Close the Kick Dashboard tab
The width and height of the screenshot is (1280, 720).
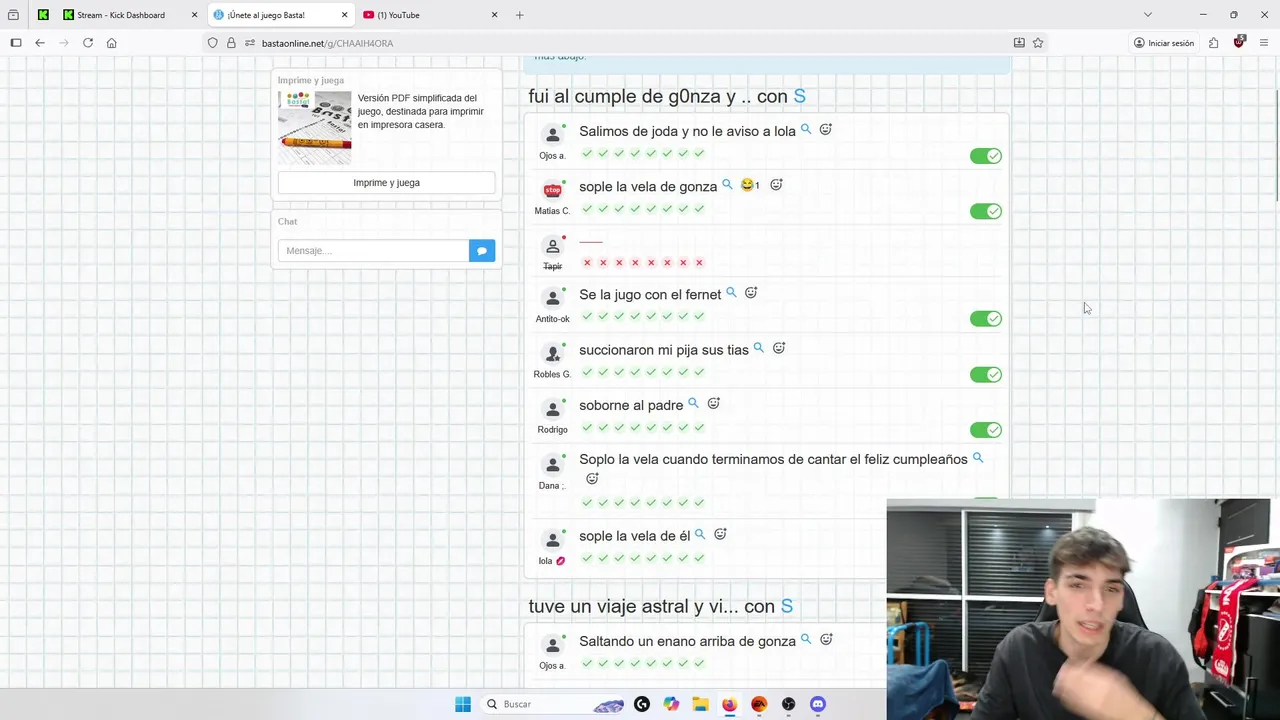point(194,15)
